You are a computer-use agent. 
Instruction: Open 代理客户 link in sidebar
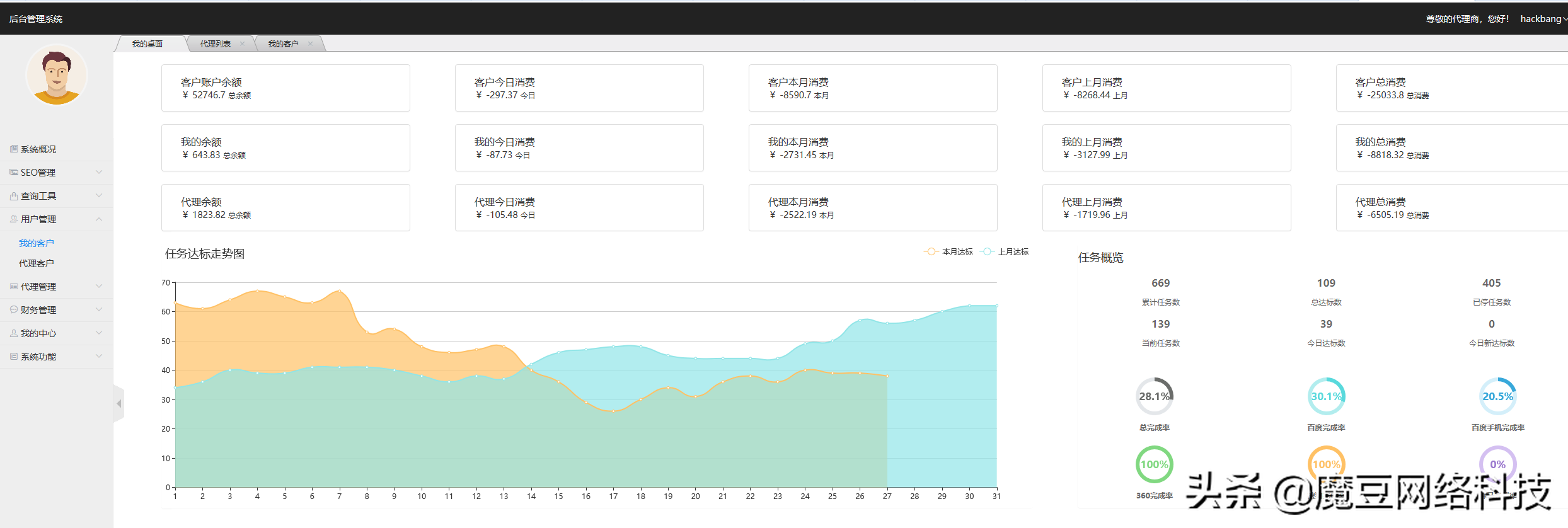[37, 263]
